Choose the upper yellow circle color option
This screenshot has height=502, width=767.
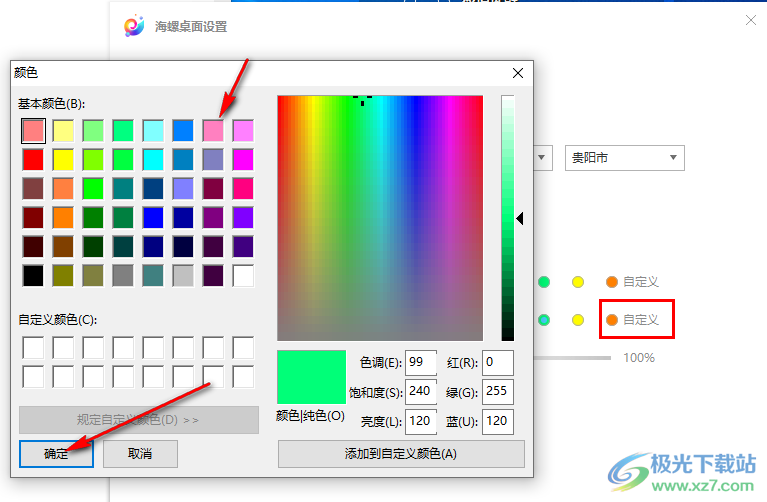click(578, 282)
